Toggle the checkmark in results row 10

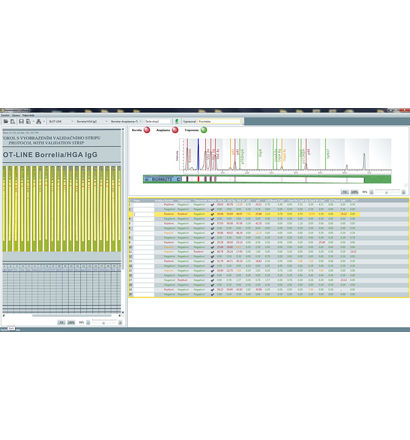212,247
